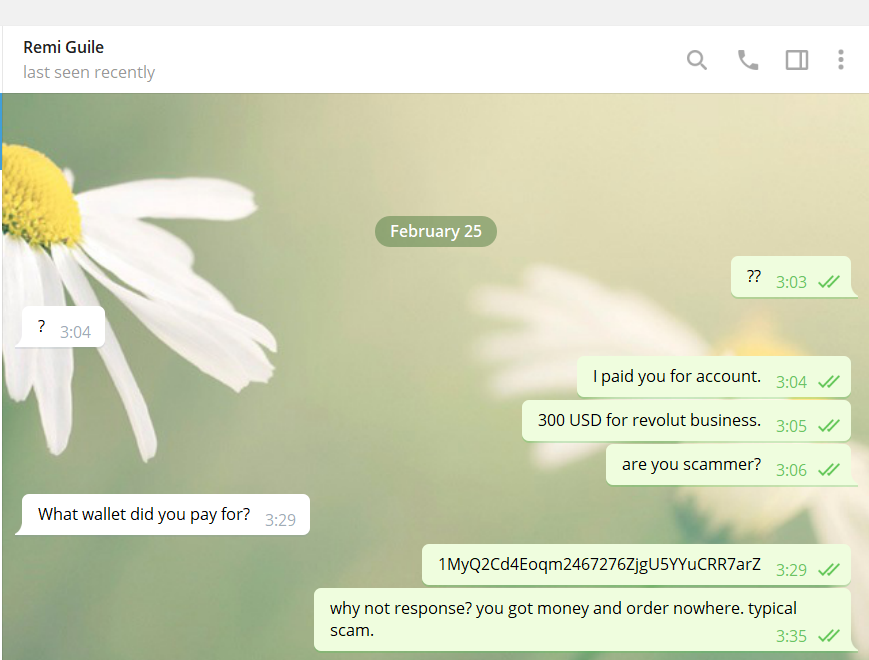Click the 3:04 timestamp on 'I paid you for account.'
The width and height of the screenshot is (869, 660).
point(791,382)
